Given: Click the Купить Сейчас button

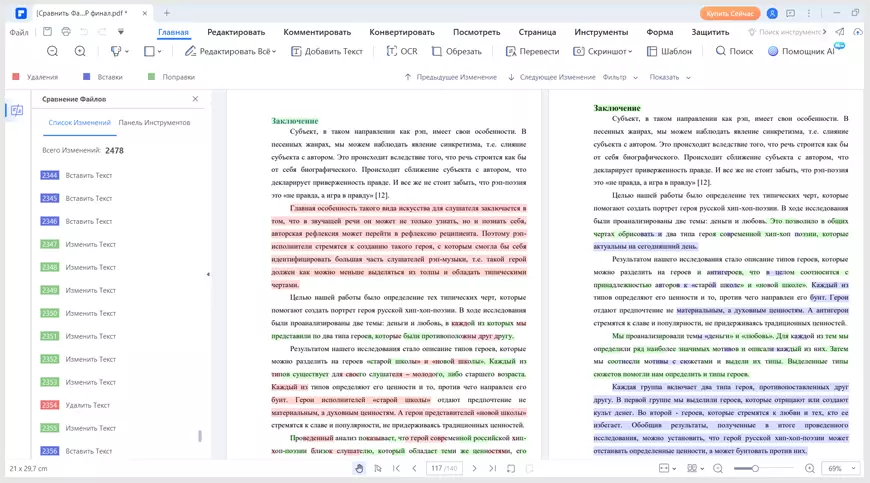Looking at the screenshot, I should pyautogui.click(x=729, y=14).
